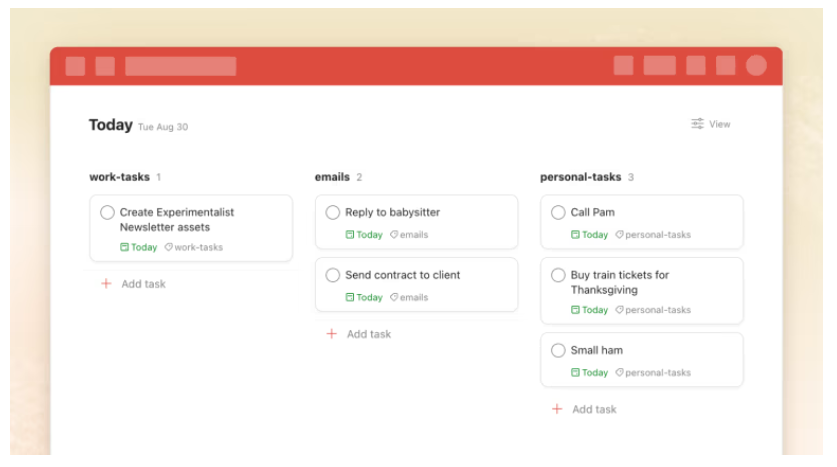The width and height of the screenshot is (837, 467).
Task: Add task under work-tasks column
Action: click(133, 284)
